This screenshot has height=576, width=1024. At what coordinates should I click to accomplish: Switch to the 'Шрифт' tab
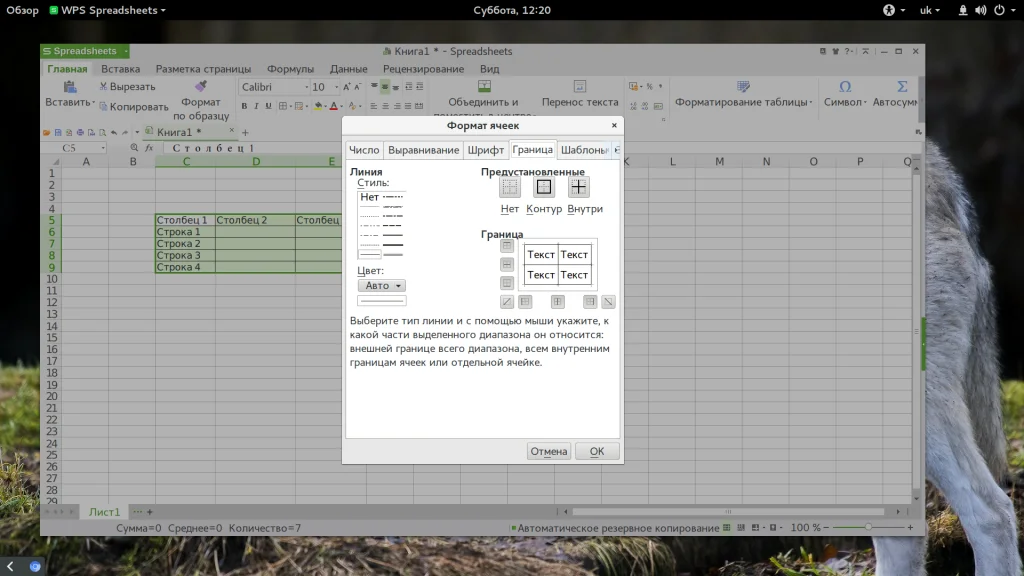coord(486,150)
